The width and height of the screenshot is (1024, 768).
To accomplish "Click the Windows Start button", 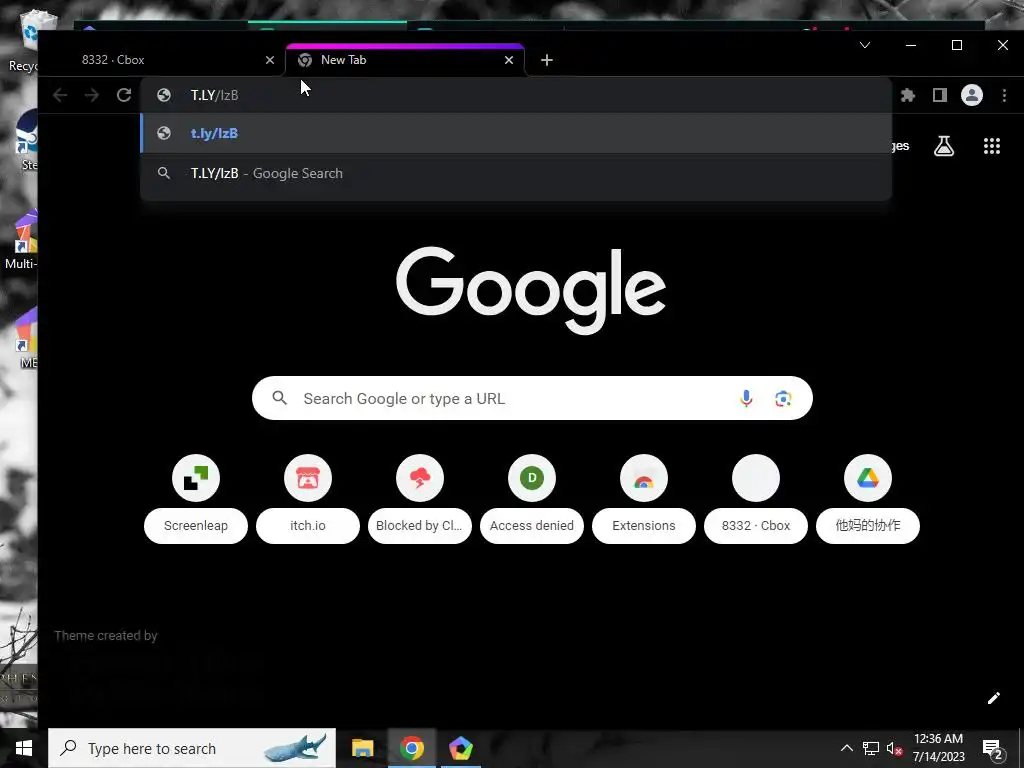I will pos(24,748).
